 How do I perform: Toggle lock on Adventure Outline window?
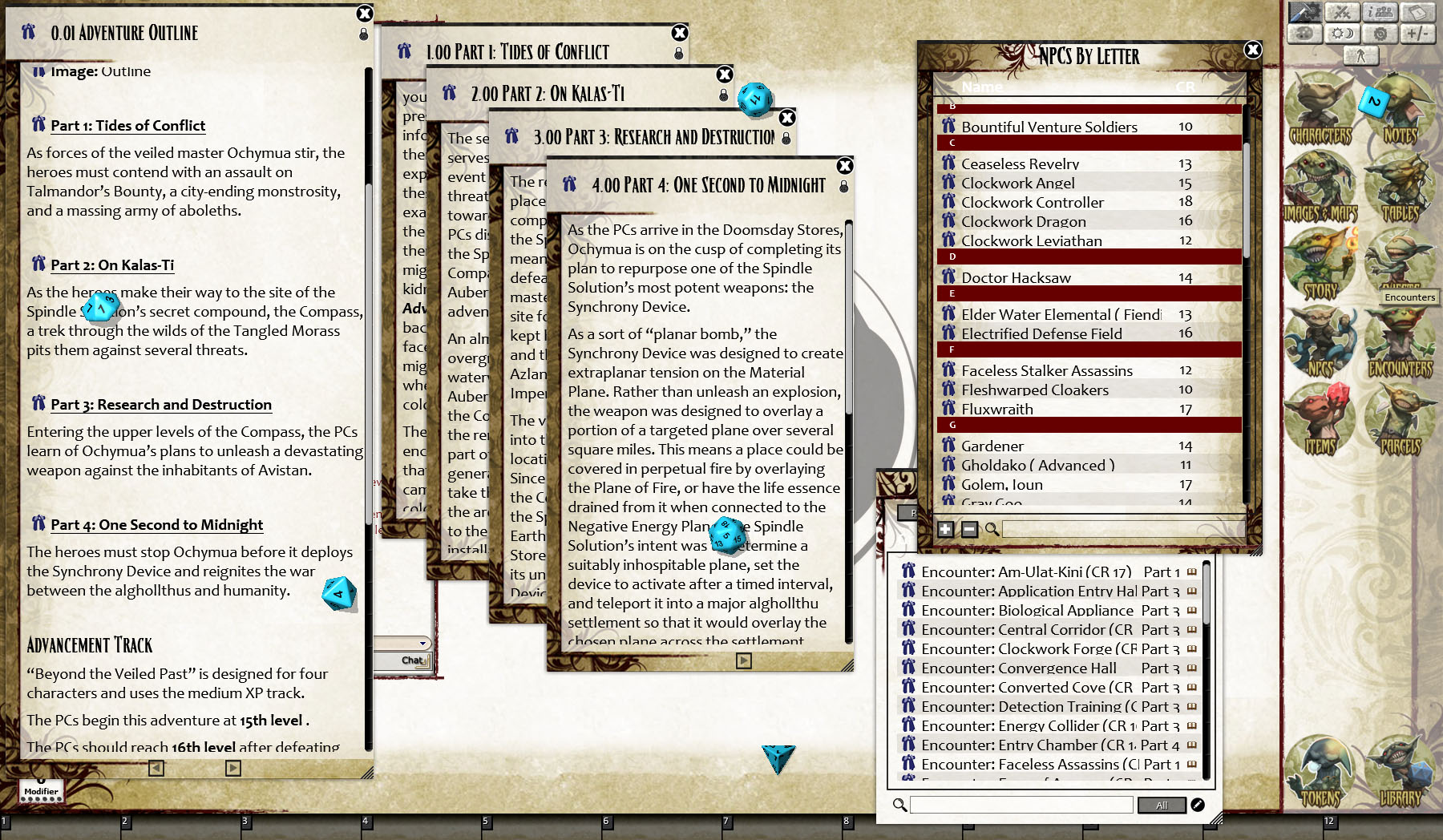click(x=364, y=34)
